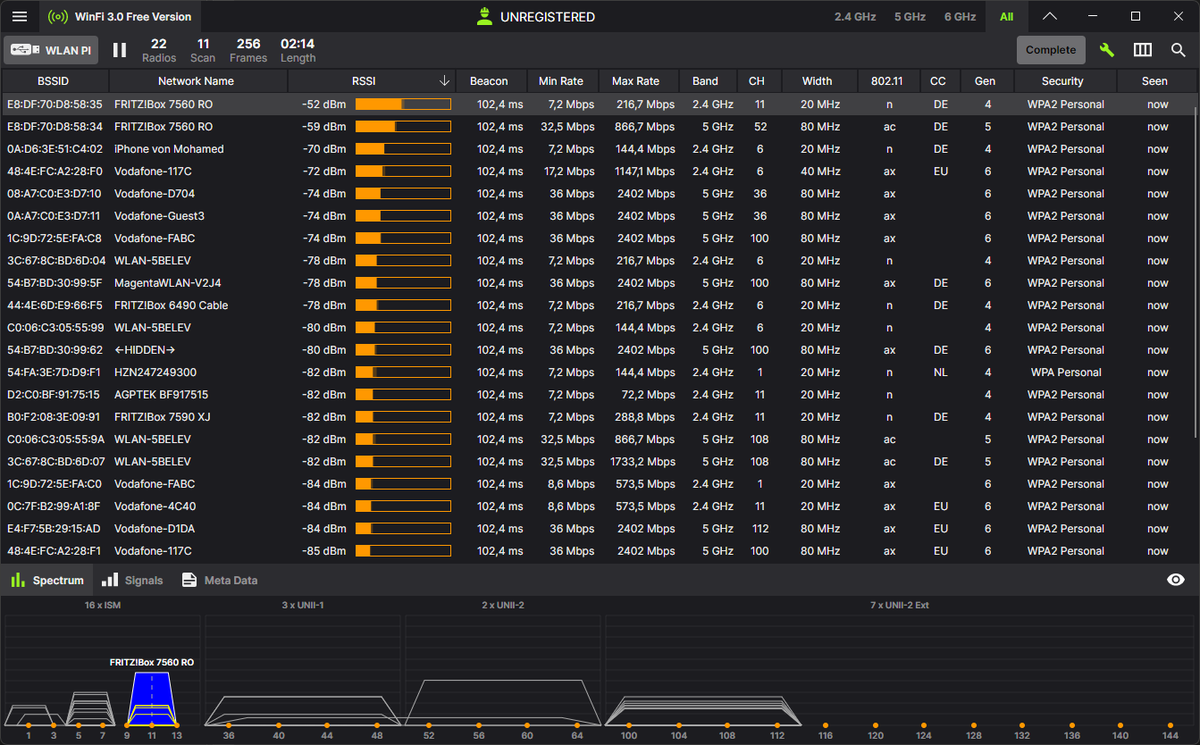Click RSSI bar for FRITZ!Box 6490 Cable
This screenshot has height=745, width=1200.
tap(403, 305)
